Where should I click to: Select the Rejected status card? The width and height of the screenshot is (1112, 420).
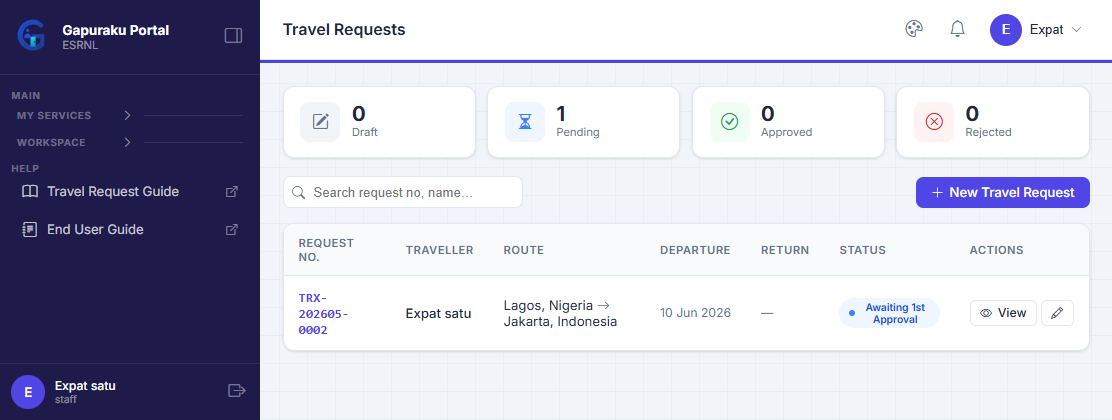coord(993,122)
